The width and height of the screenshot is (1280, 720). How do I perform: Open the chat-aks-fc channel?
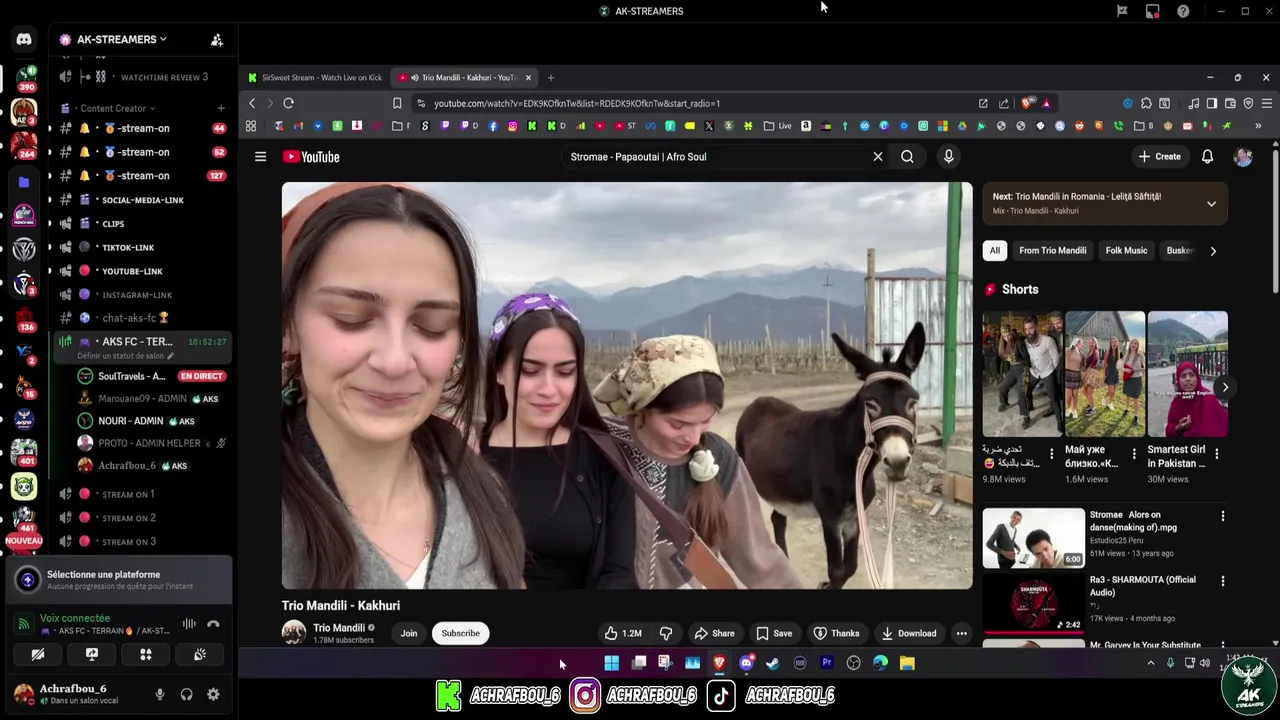tap(143, 318)
